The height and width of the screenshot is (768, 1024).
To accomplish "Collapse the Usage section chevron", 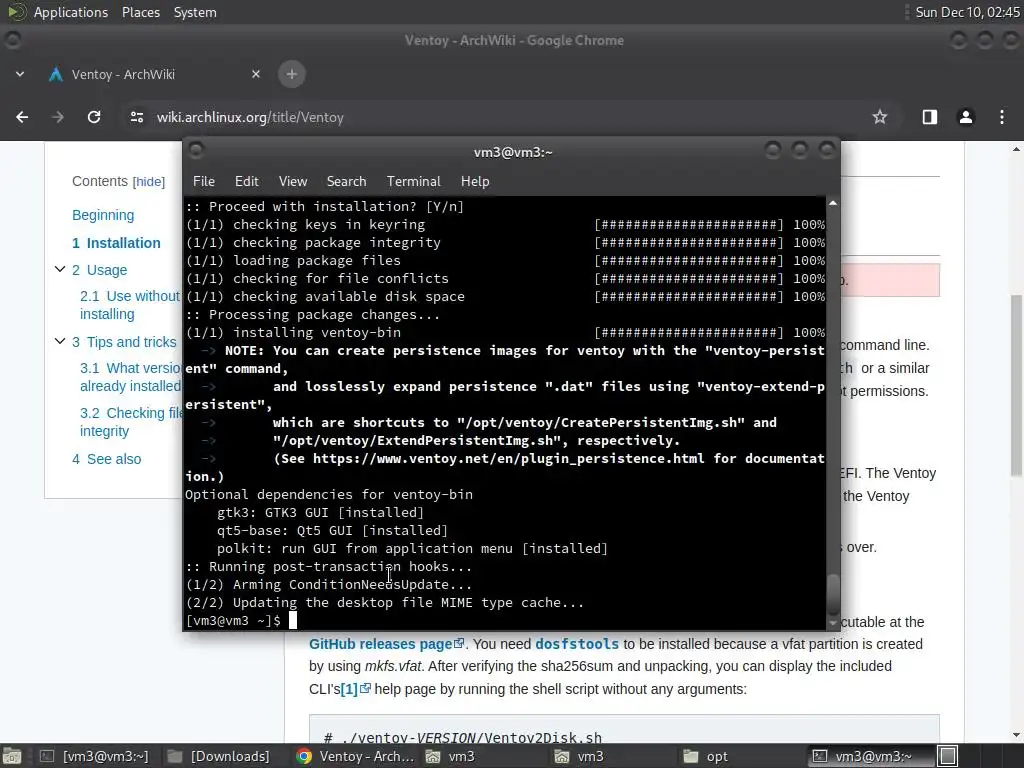I will 59,269.
